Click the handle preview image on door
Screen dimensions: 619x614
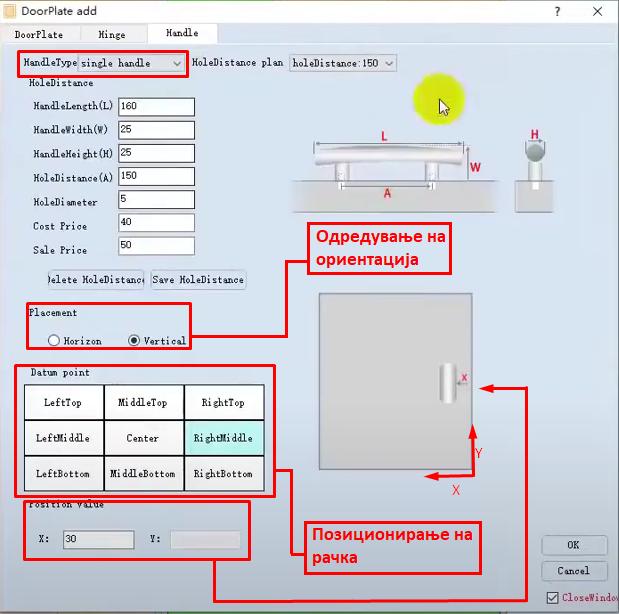448,383
